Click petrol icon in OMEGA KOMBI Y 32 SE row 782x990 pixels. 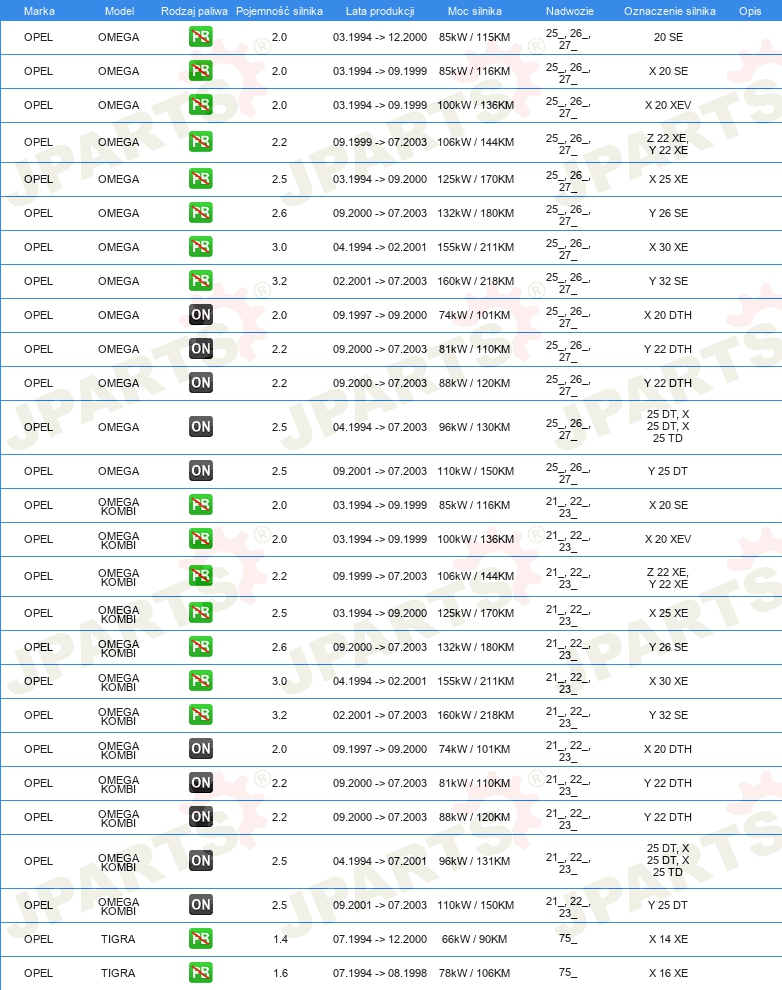(x=201, y=715)
